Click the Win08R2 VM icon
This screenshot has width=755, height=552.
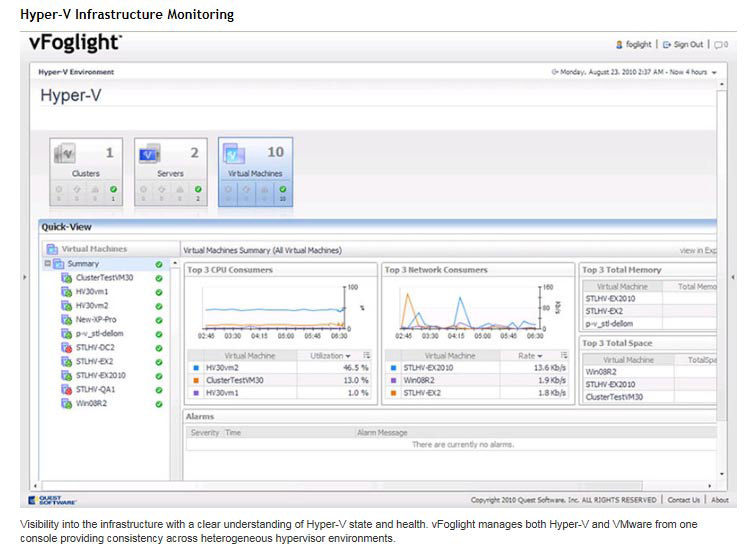click(66, 404)
